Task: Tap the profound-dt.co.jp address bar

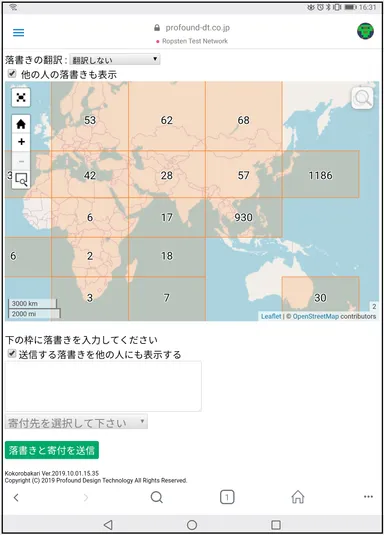Action: point(197,28)
